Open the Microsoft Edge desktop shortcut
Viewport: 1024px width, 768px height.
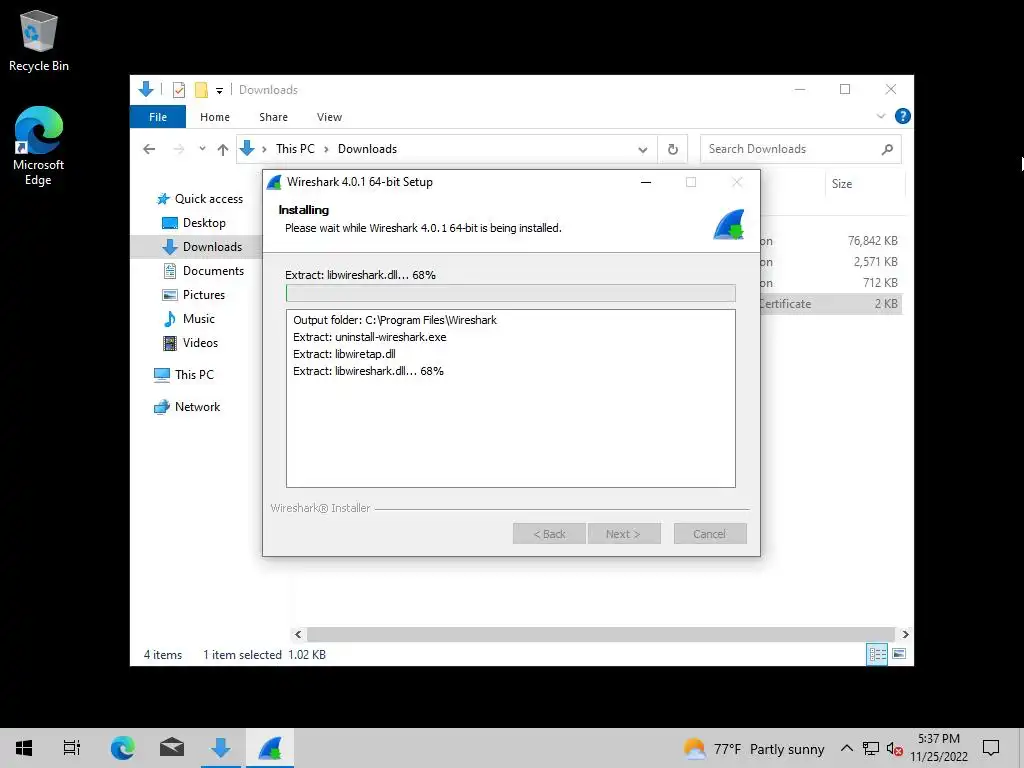pyautogui.click(x=39, y=146)
